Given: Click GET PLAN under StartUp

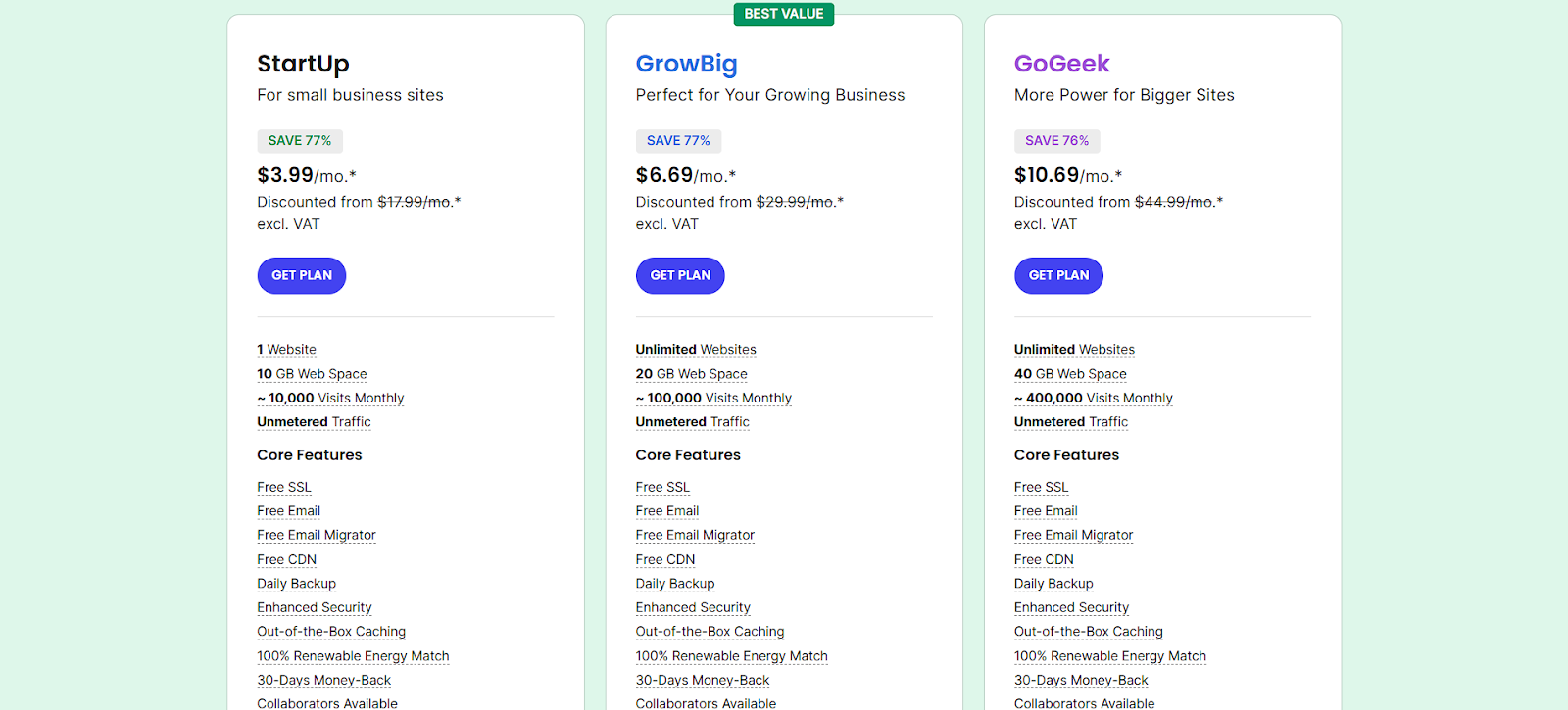Looking at the screenshot, I should 302,275.
